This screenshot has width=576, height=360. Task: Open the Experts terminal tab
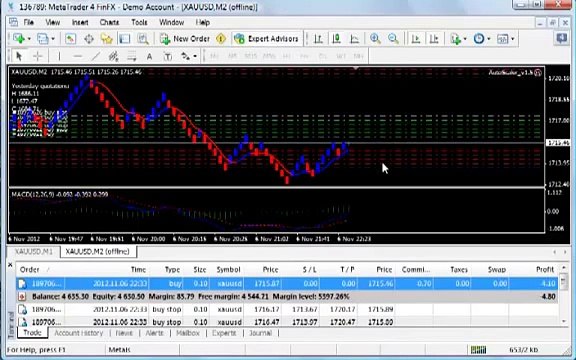pyautogui.click(x=224, y=333)
